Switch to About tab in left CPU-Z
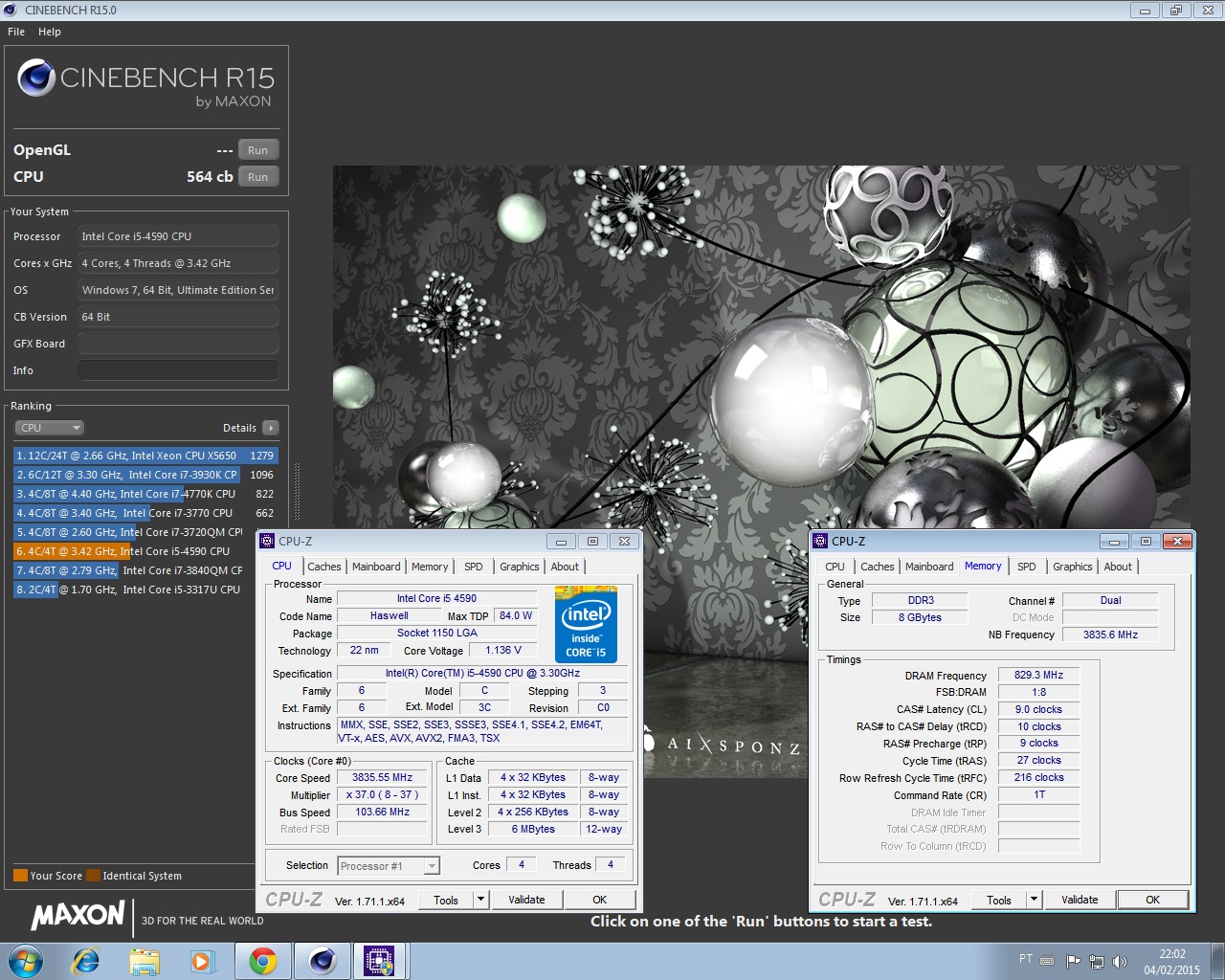The image size is (1225, 980). point(565,567)
